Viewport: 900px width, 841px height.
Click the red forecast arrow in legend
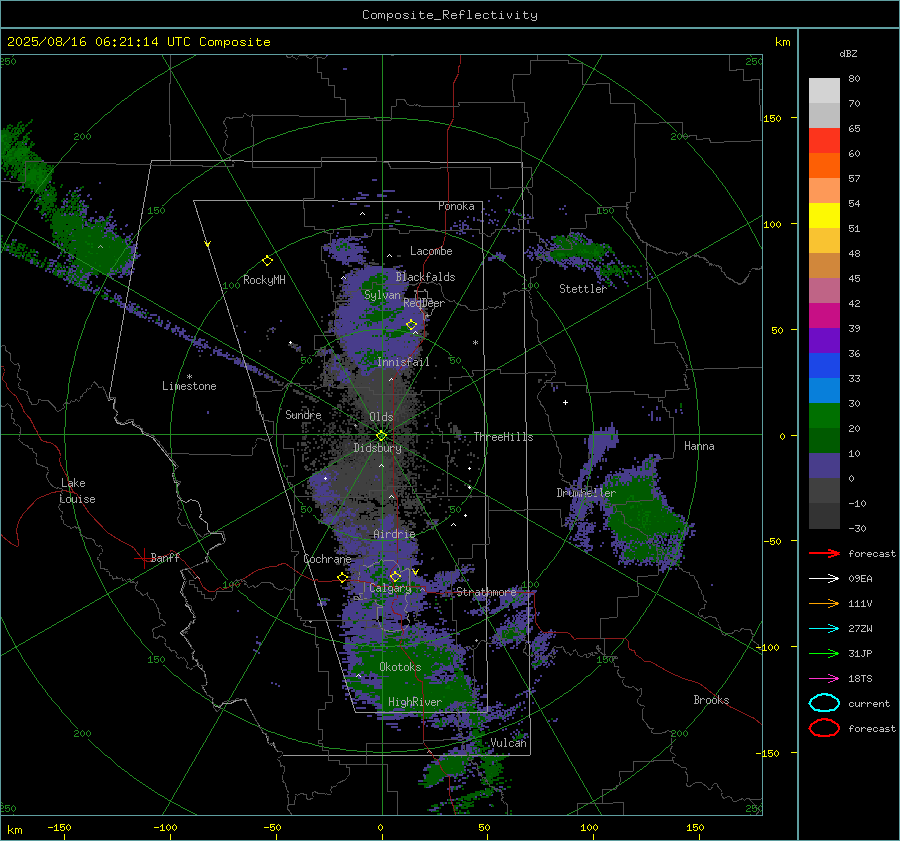[824, 553]
